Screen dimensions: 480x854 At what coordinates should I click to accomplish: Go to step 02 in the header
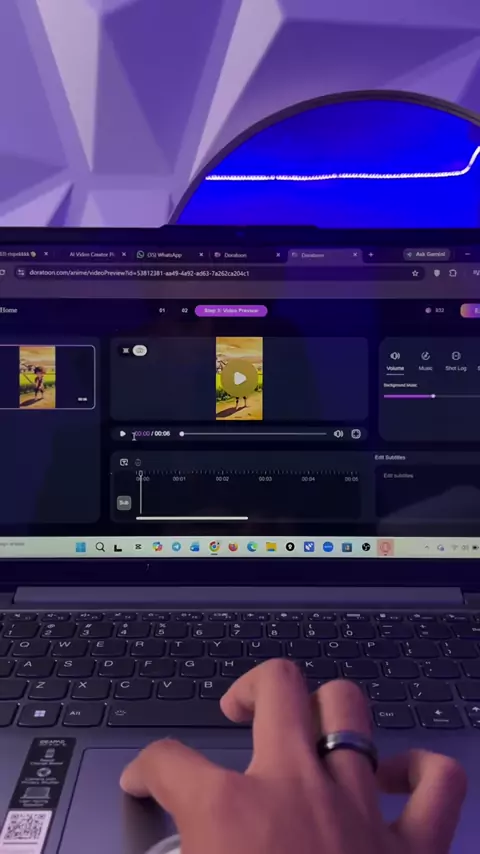pyautogui.click(x=184, y=310)
